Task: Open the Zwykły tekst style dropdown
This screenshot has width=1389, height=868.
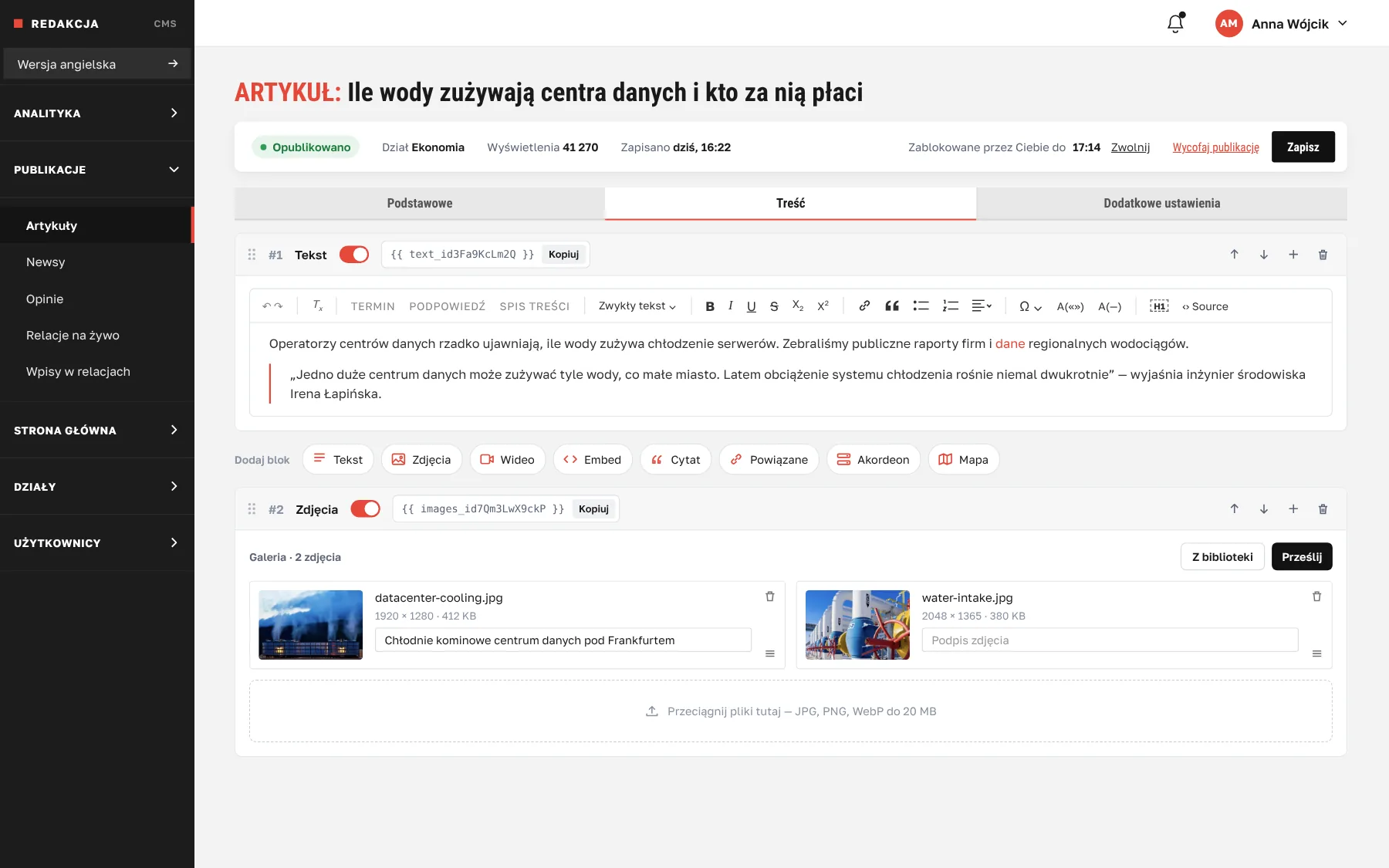Action: click(637, 306)
